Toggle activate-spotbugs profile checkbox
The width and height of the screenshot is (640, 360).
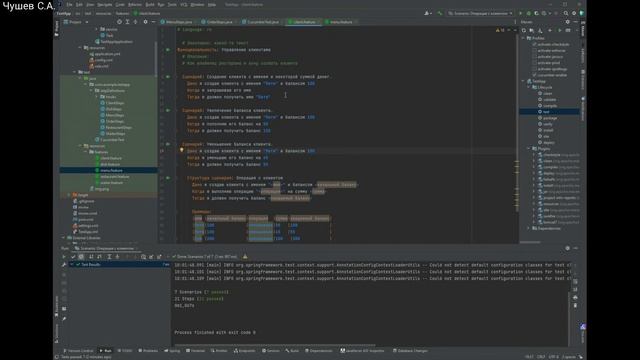pos(534,69)
